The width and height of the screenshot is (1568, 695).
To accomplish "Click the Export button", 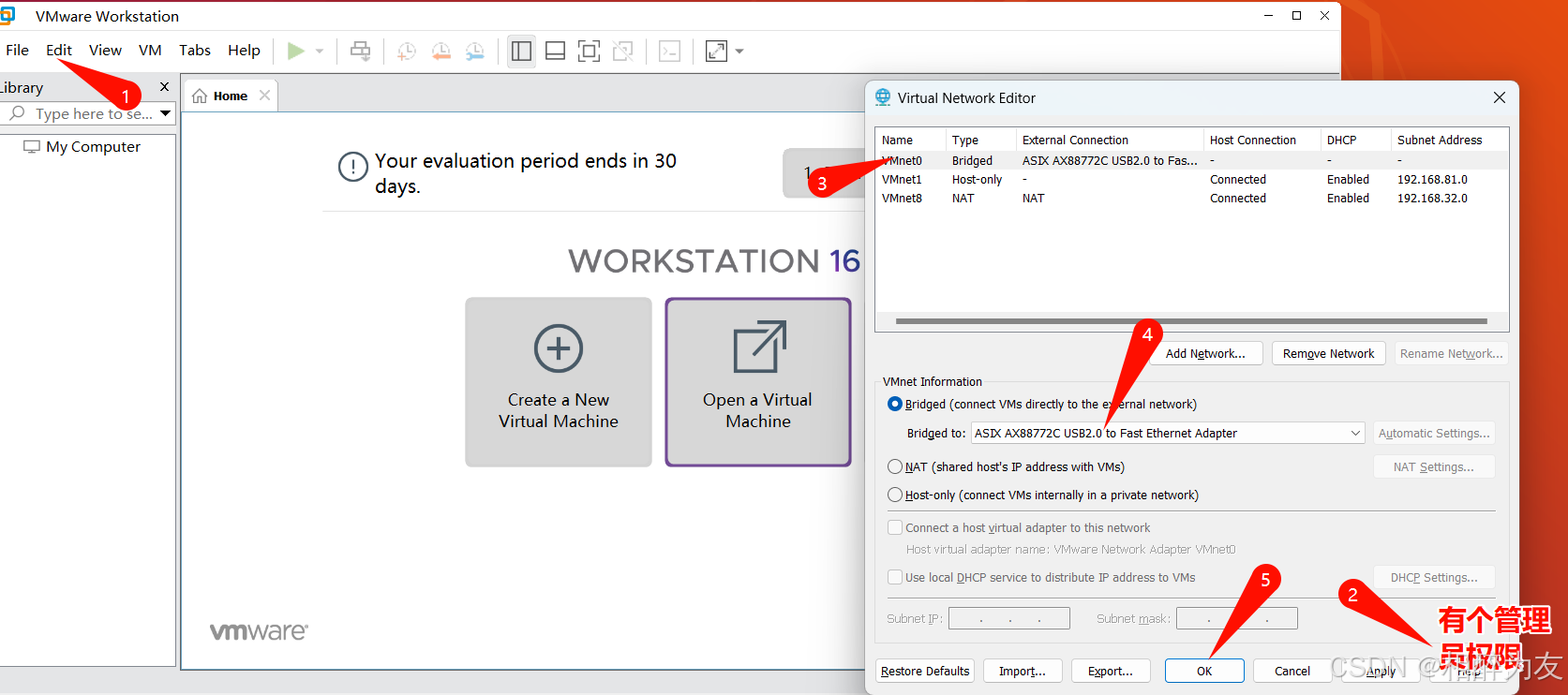I will 1111,671.
